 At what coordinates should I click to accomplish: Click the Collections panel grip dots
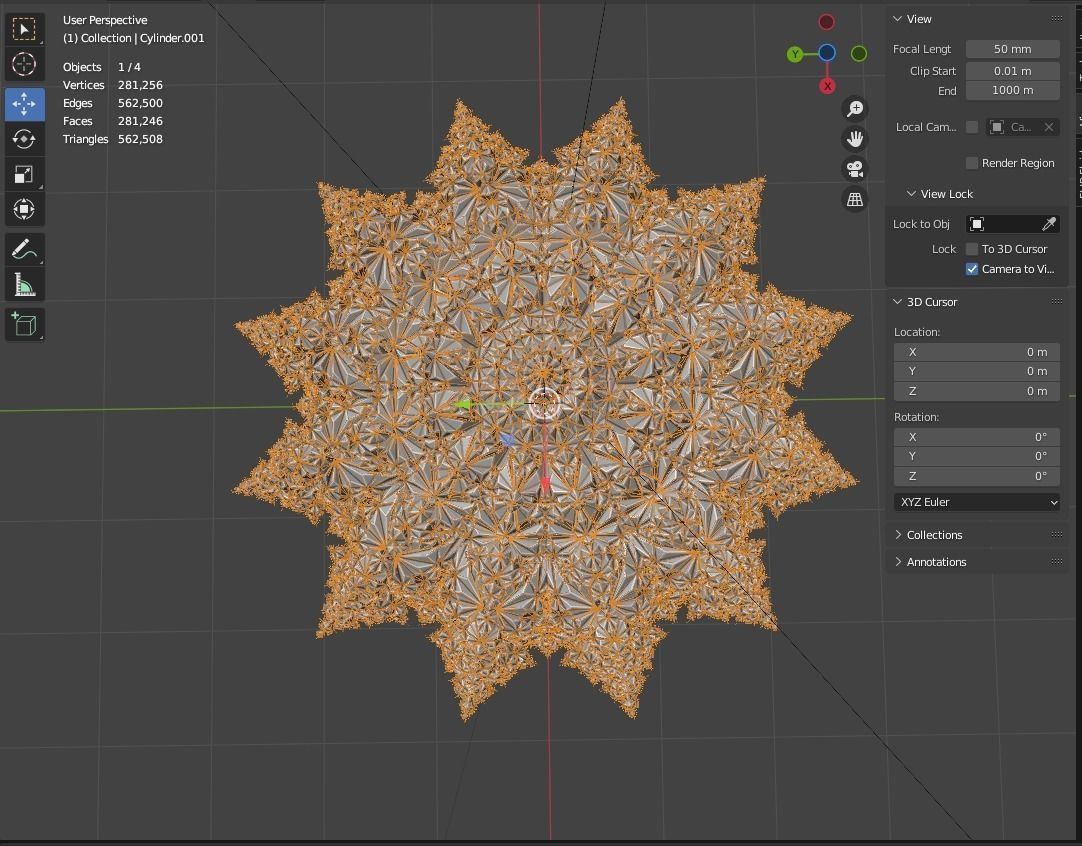point(1056,535)
